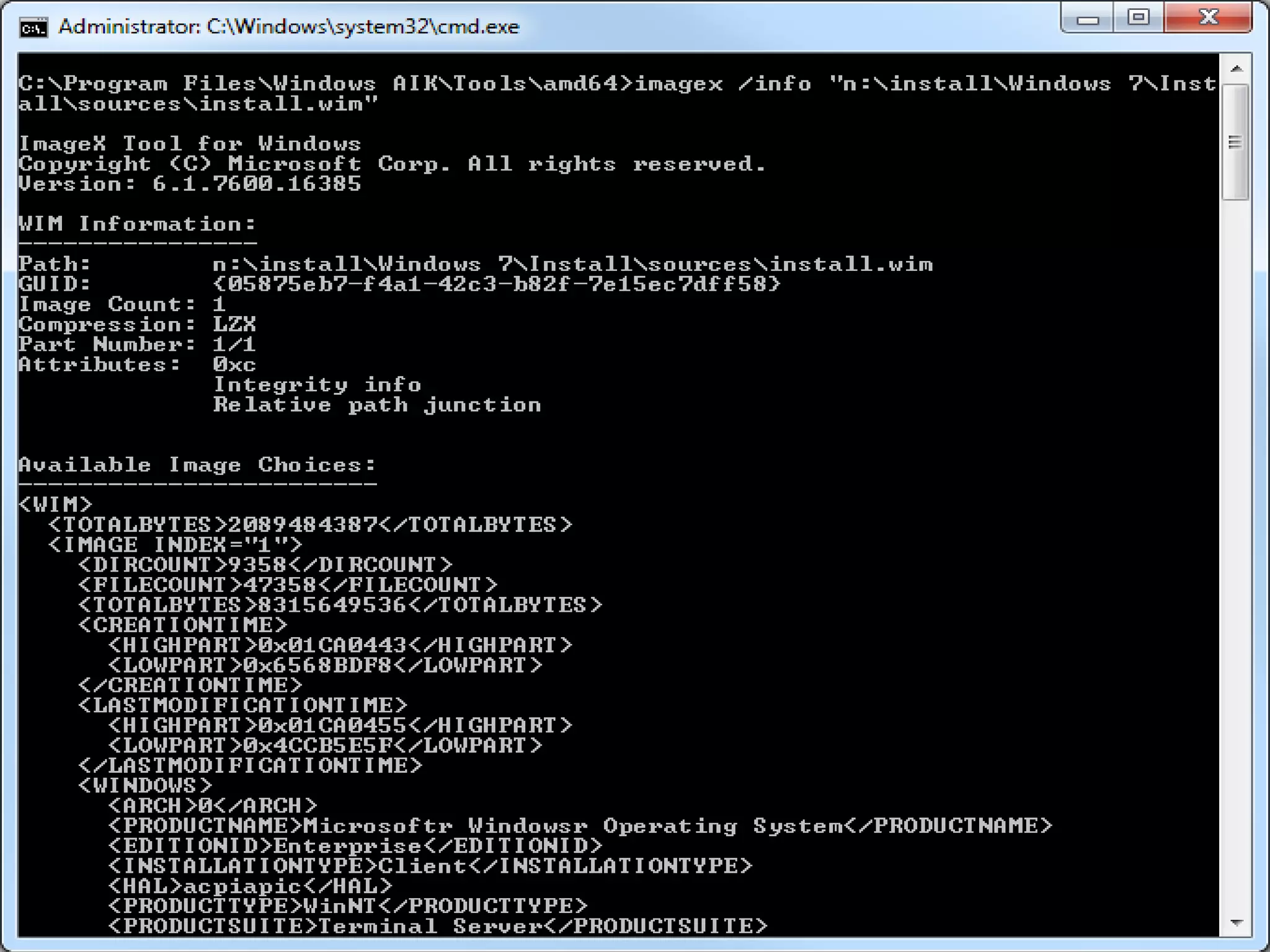Click the GUID value {05875eb7-f4a1-42c3-b82f-7e15ec7dff58}

(497, 284)
